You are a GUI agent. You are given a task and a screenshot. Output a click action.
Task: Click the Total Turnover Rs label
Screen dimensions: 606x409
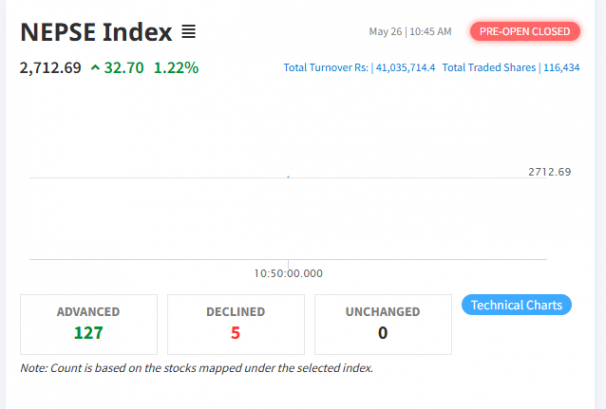[326, 68]
